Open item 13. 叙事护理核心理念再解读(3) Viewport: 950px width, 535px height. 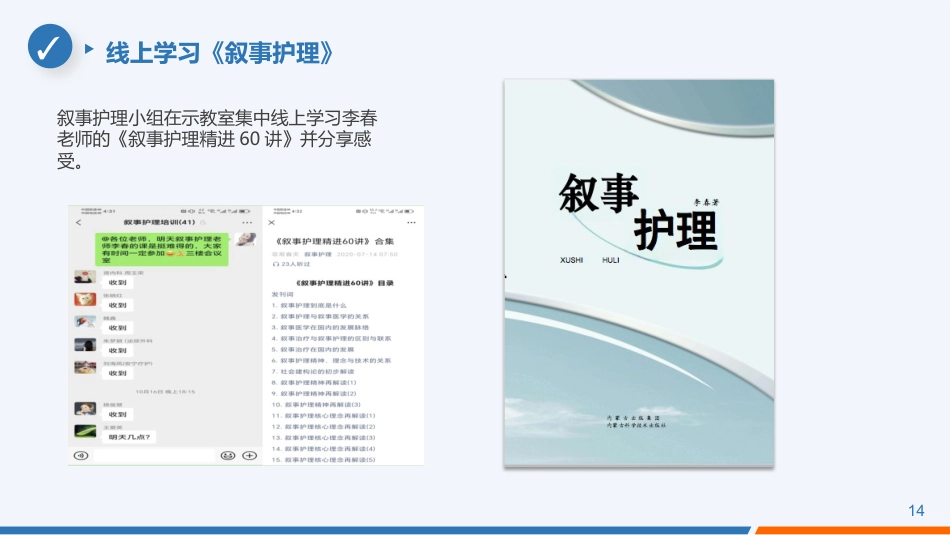[x=324, y=437]
